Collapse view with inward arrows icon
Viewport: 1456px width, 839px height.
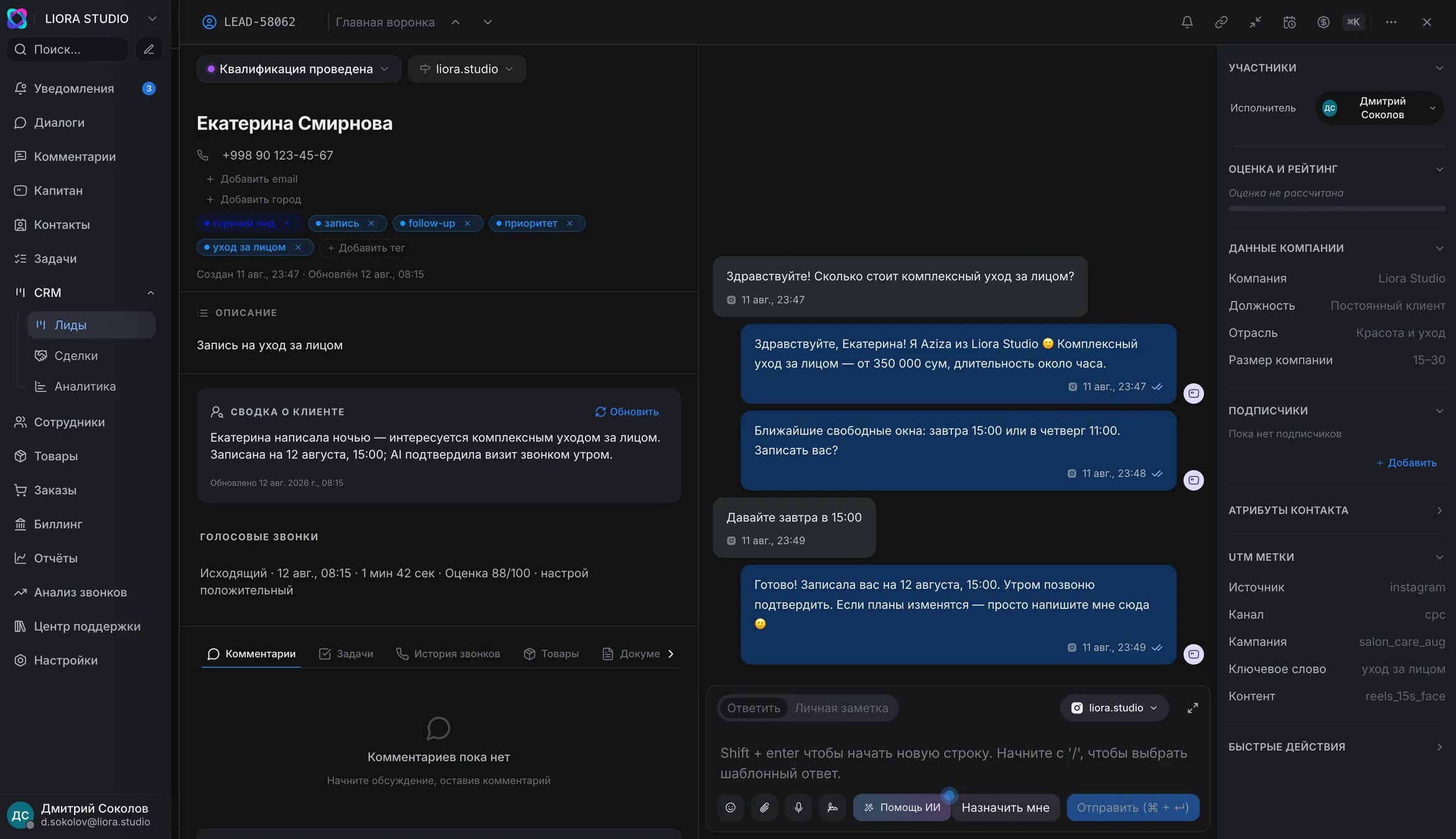(x=1255, y=22)
